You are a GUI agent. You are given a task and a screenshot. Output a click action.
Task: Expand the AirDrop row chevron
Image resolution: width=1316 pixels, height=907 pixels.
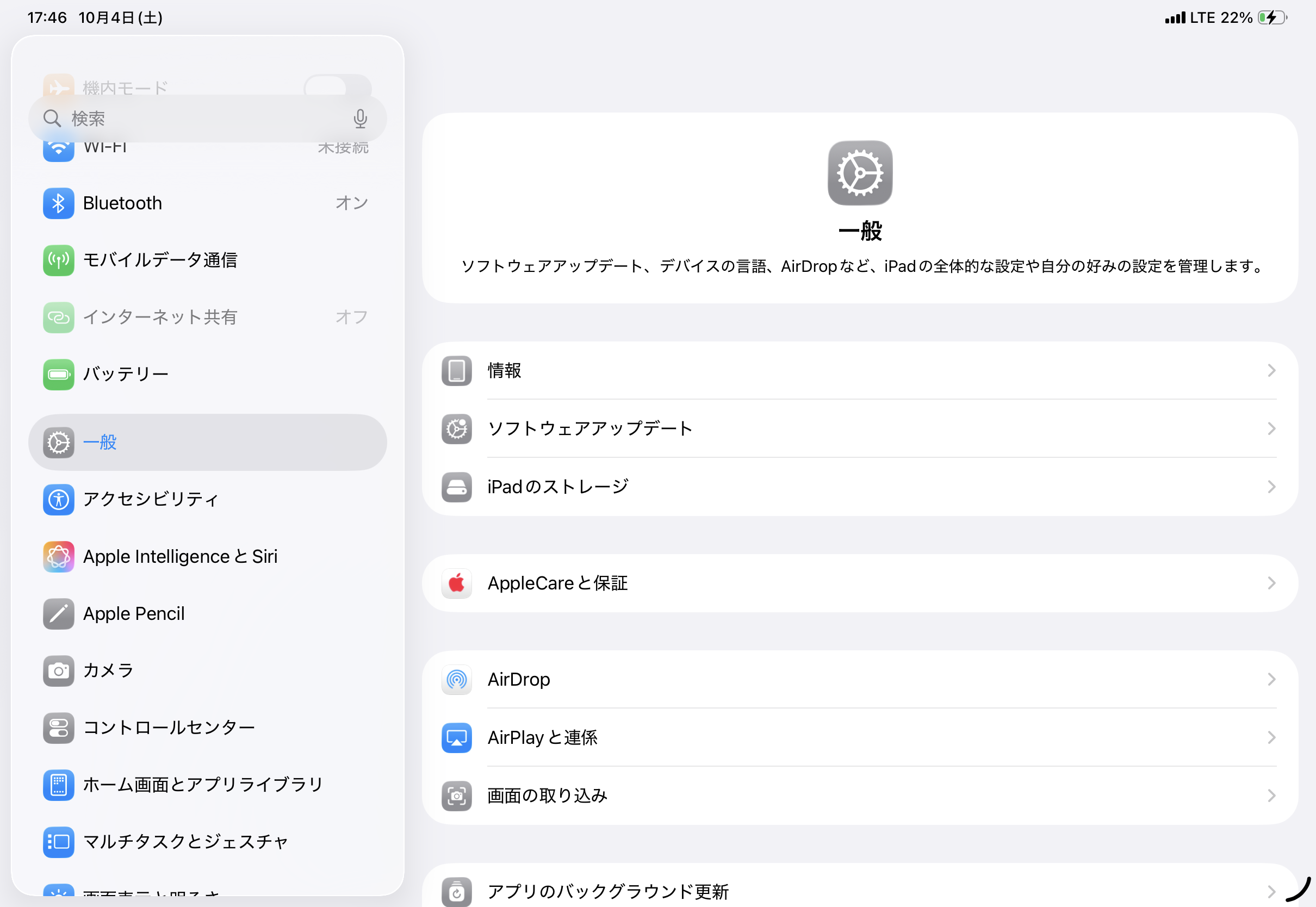coord(1271,679)
